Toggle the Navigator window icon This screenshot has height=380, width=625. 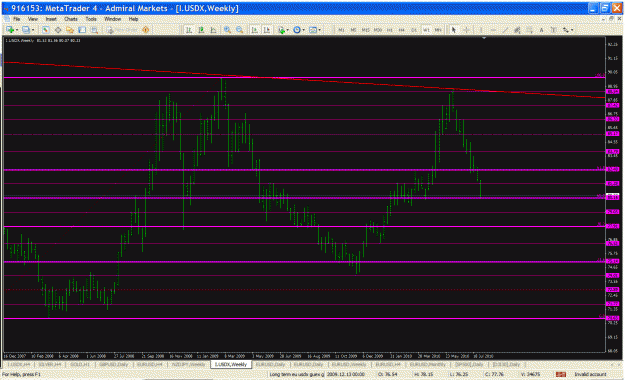[x=70, y=30]
